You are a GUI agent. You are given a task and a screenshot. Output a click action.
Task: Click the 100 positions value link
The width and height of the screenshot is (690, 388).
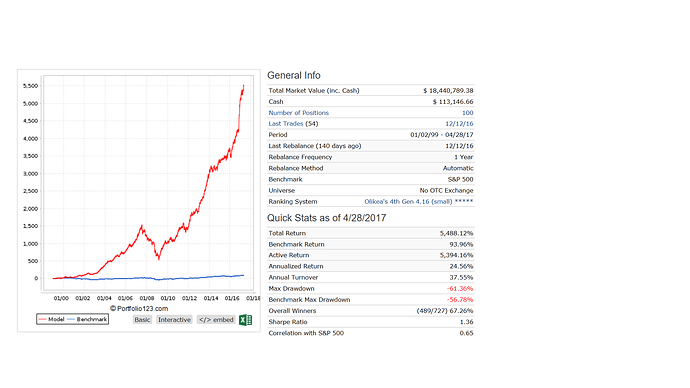(467, 113)
